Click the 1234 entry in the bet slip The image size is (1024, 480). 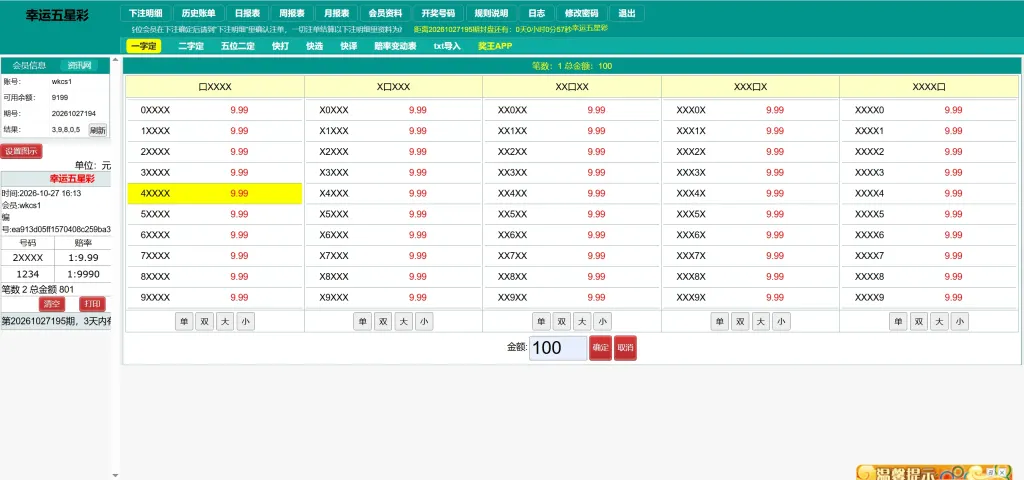coord(28,274)
